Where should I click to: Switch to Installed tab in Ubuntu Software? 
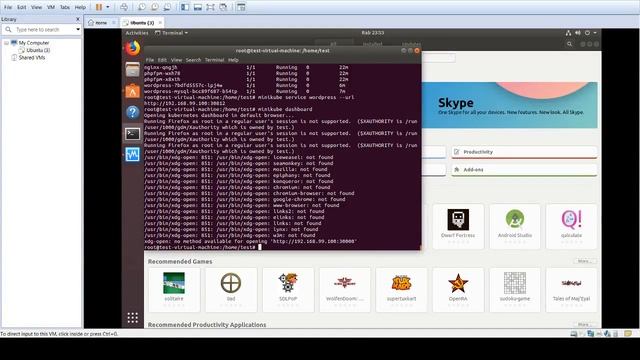[373, 44]
